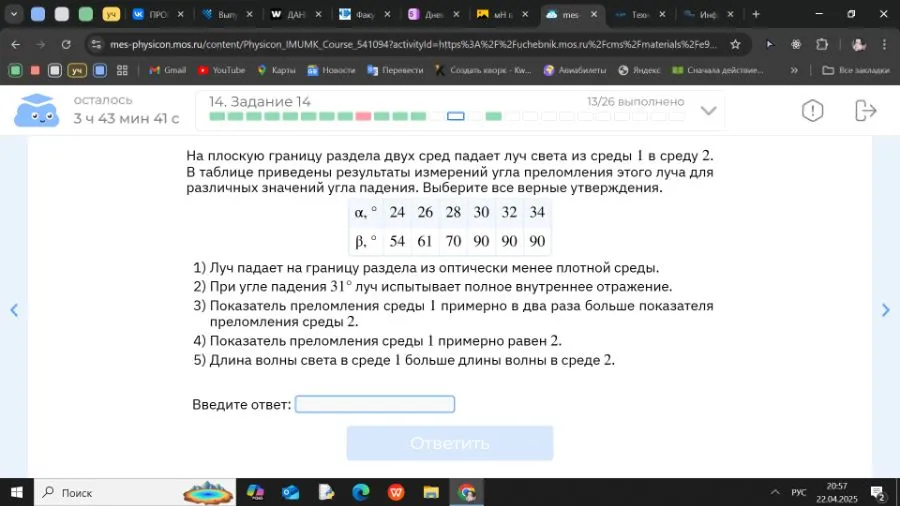Open the Extensions puzzle icon
This screenshot has width=900, height=506.
[822, 44]
